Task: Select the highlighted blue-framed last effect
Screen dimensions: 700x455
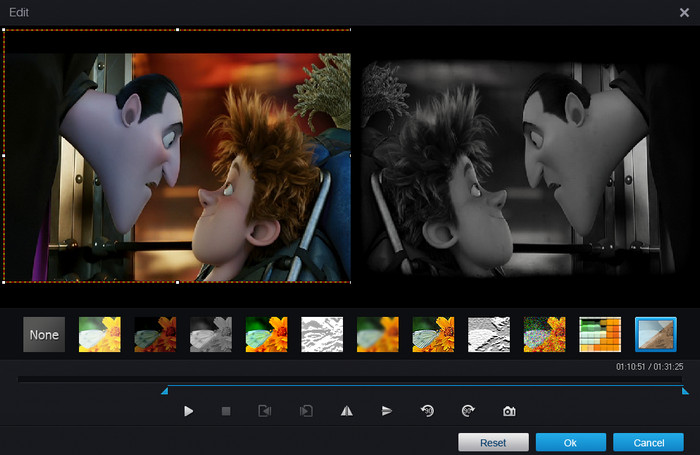Action: pos(656,334)
